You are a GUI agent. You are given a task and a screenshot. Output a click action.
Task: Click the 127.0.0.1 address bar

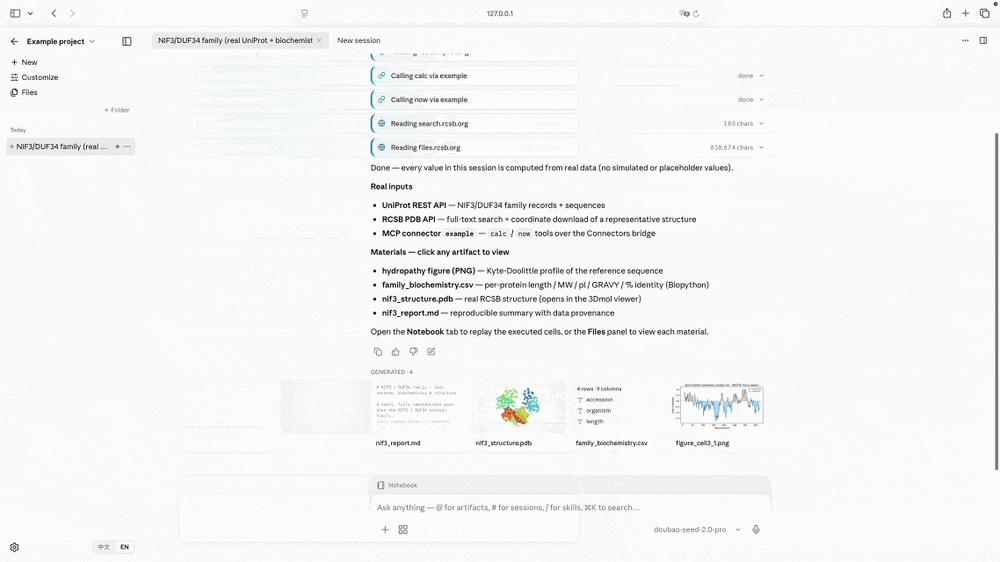coord(500,13)
